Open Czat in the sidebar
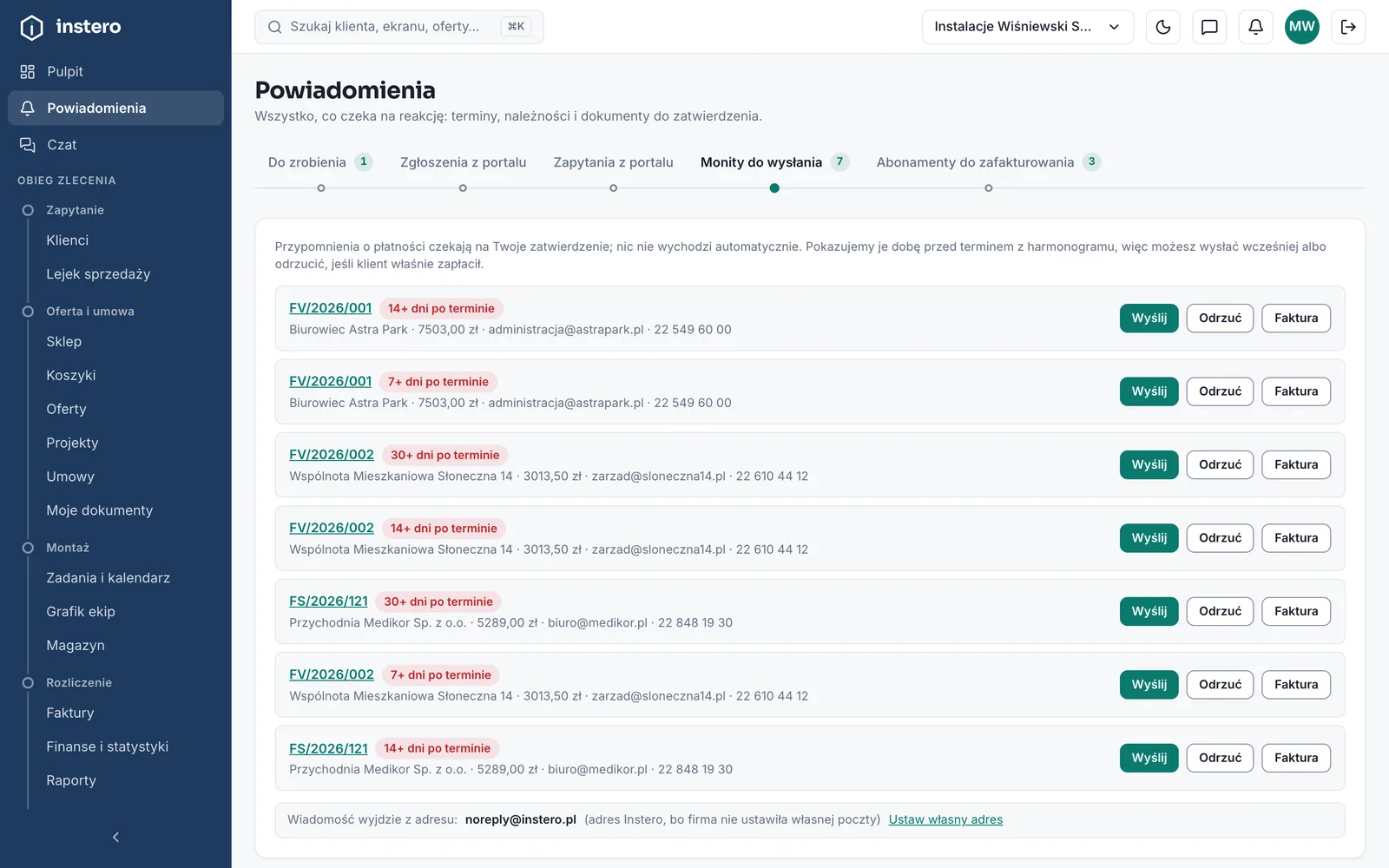The image size is (1389, 868). (x=115, y=144)
